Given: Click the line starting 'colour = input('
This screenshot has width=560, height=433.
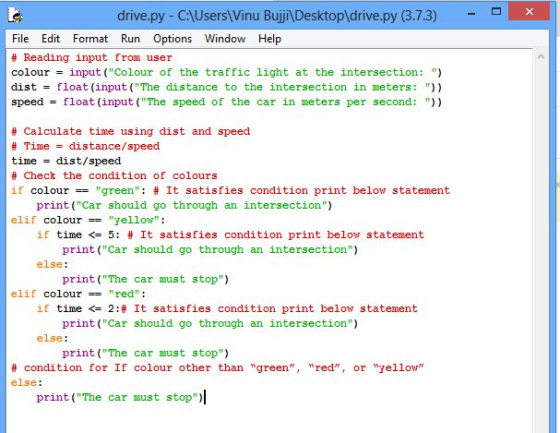Looking at the screenshot, I should coord(226,73).
